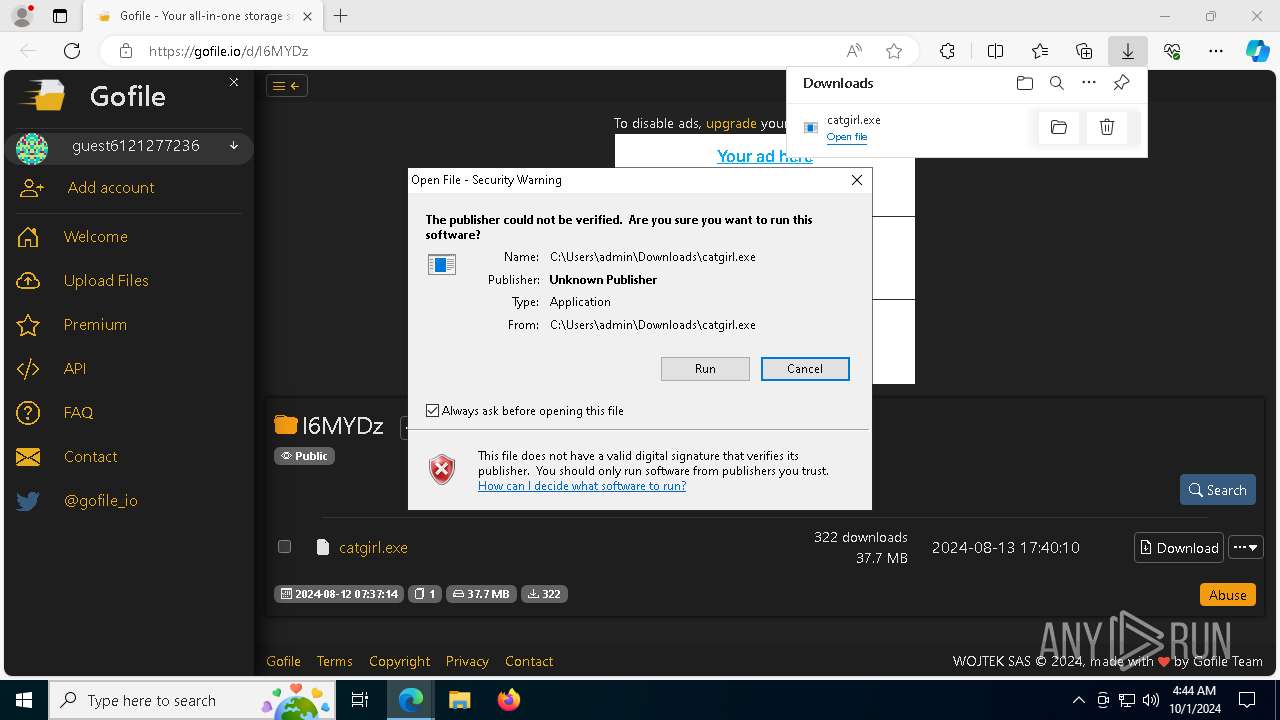Click Cancel in the Security Warning dialog
Viewport: 1280px width, 720px height.
tap(805, 369)
